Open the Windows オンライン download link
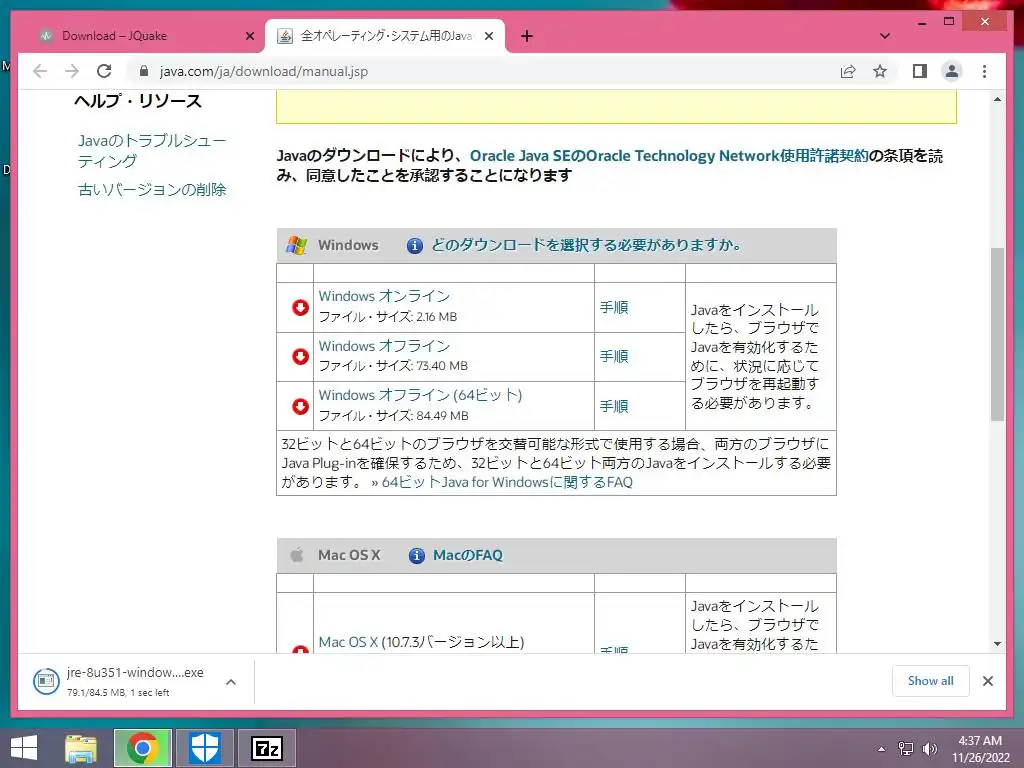 pyautogui.click(x=384, y=296)
